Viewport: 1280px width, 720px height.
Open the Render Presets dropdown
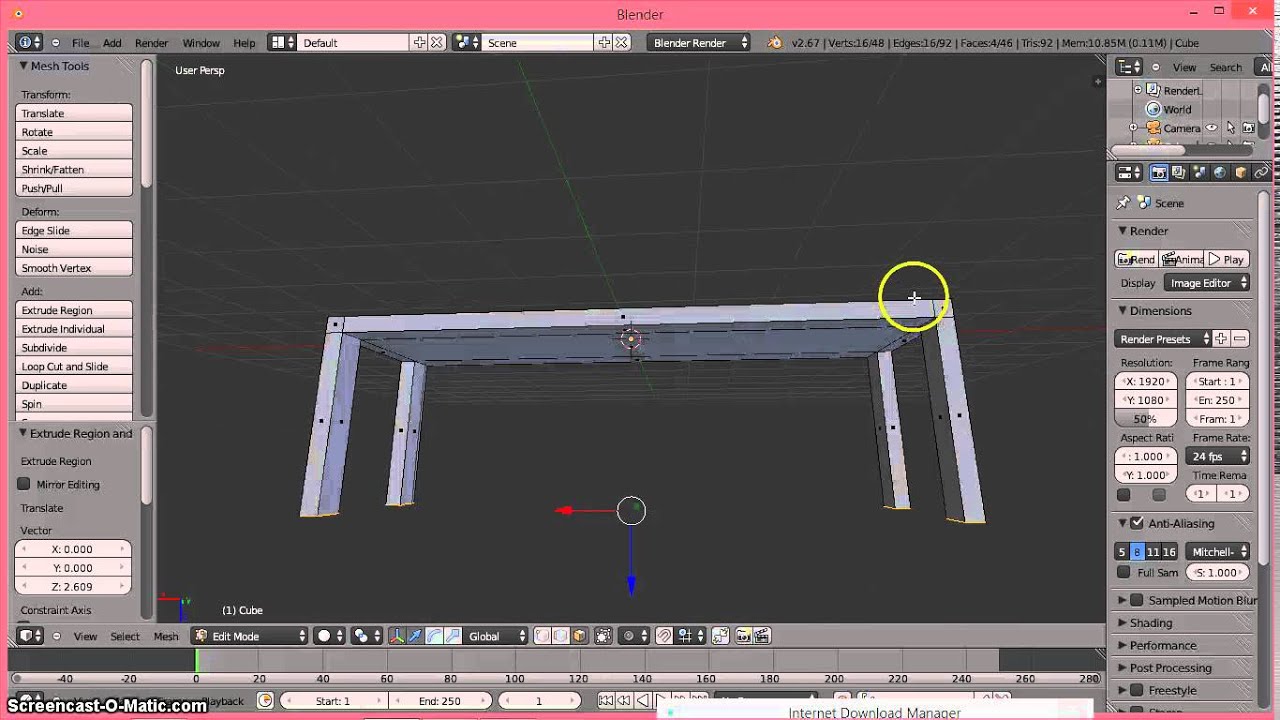point(1163,339)
